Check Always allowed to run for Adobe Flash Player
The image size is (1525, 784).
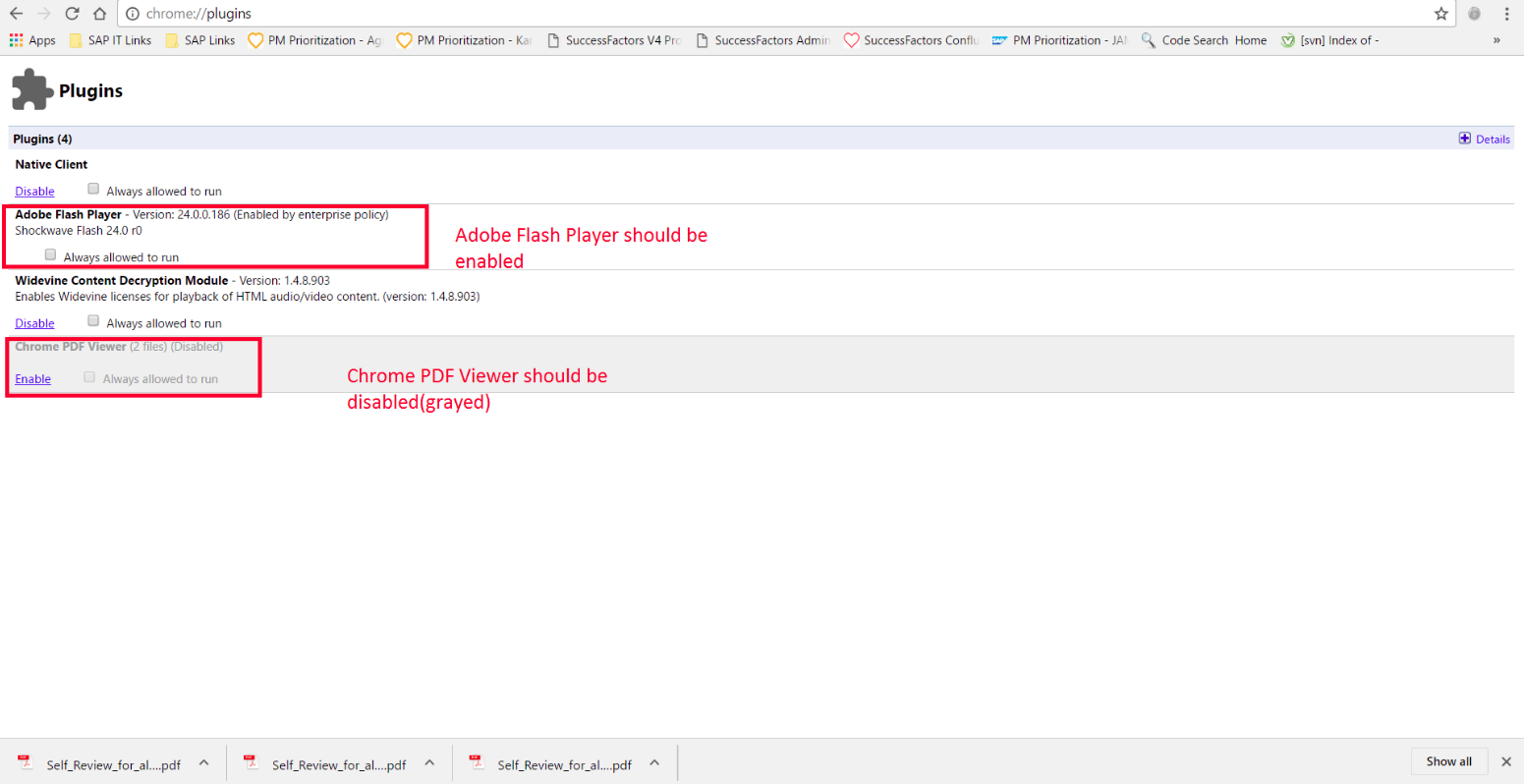50,254
